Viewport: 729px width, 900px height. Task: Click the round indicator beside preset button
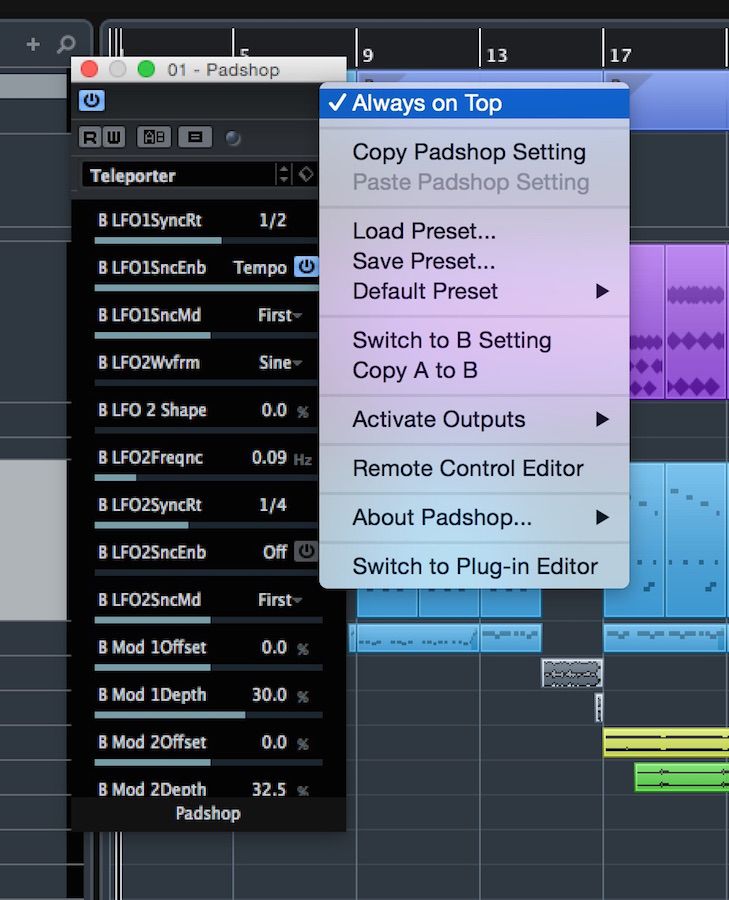pyautogui.click(x=232, y=138)
